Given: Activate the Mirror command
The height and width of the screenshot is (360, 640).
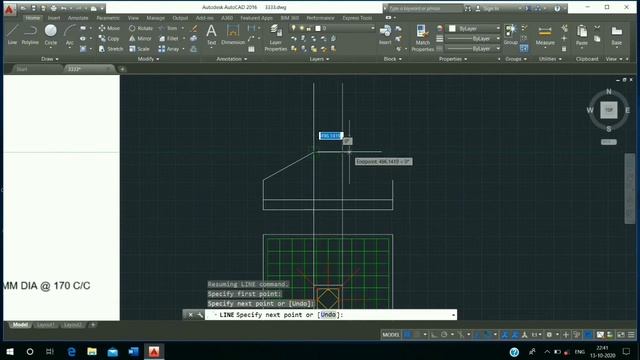Looking at the screenshot, I should coord(140,38).
